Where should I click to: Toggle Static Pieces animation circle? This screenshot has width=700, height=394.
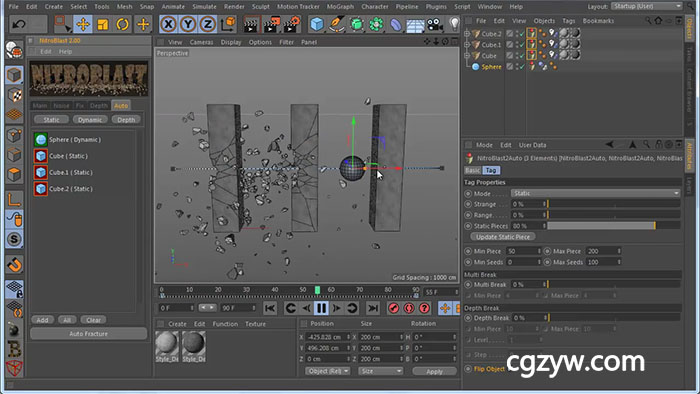(x=468, y=226)
